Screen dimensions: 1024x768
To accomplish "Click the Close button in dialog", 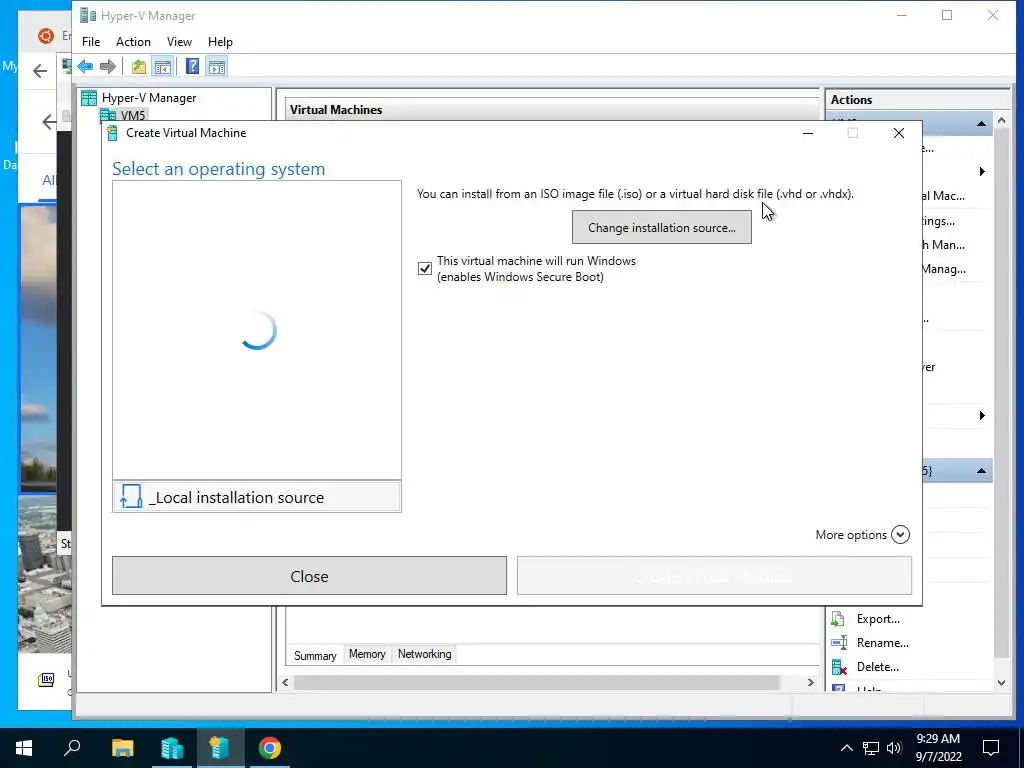I will 309,576.
